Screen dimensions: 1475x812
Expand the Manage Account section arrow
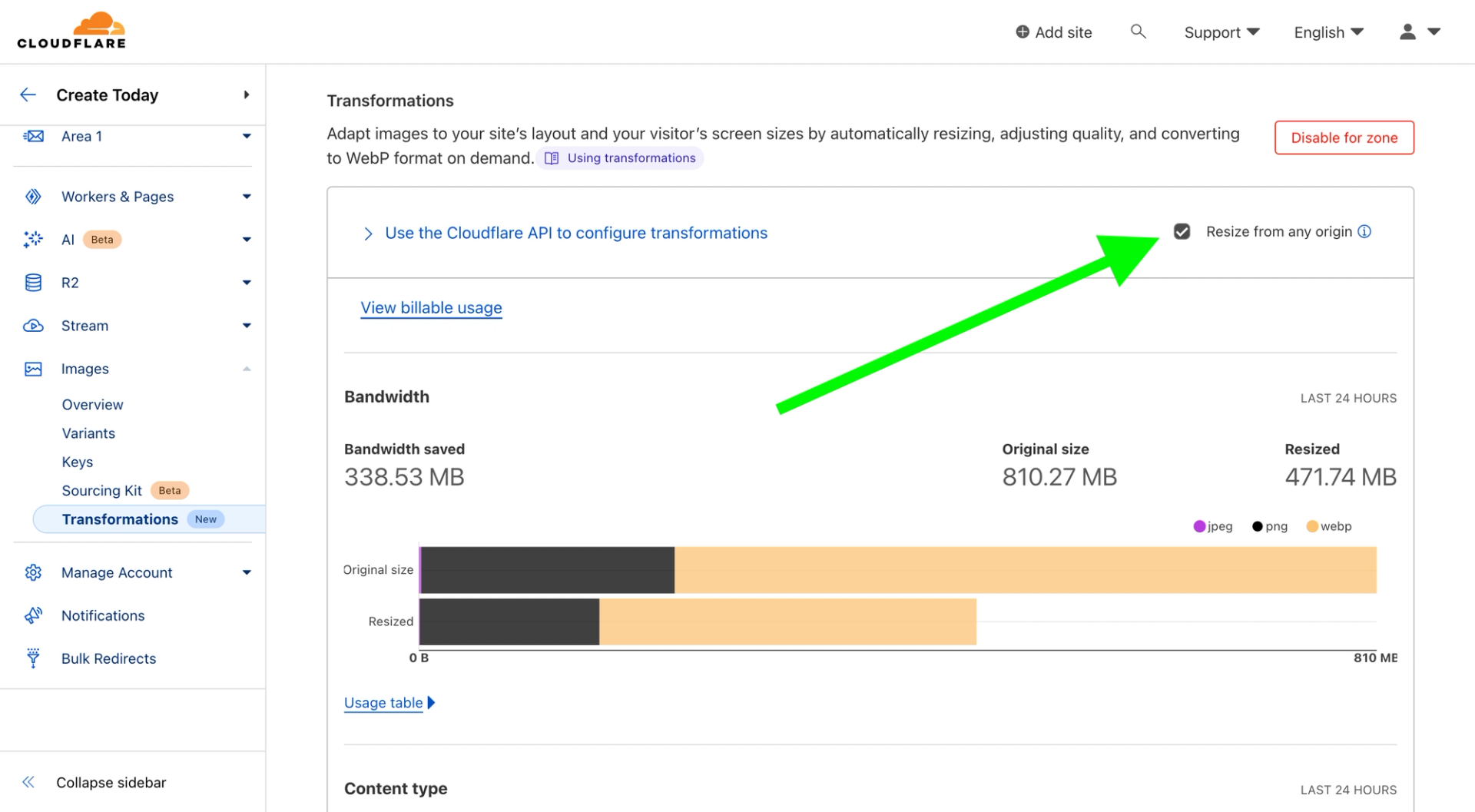coord(247,572)
